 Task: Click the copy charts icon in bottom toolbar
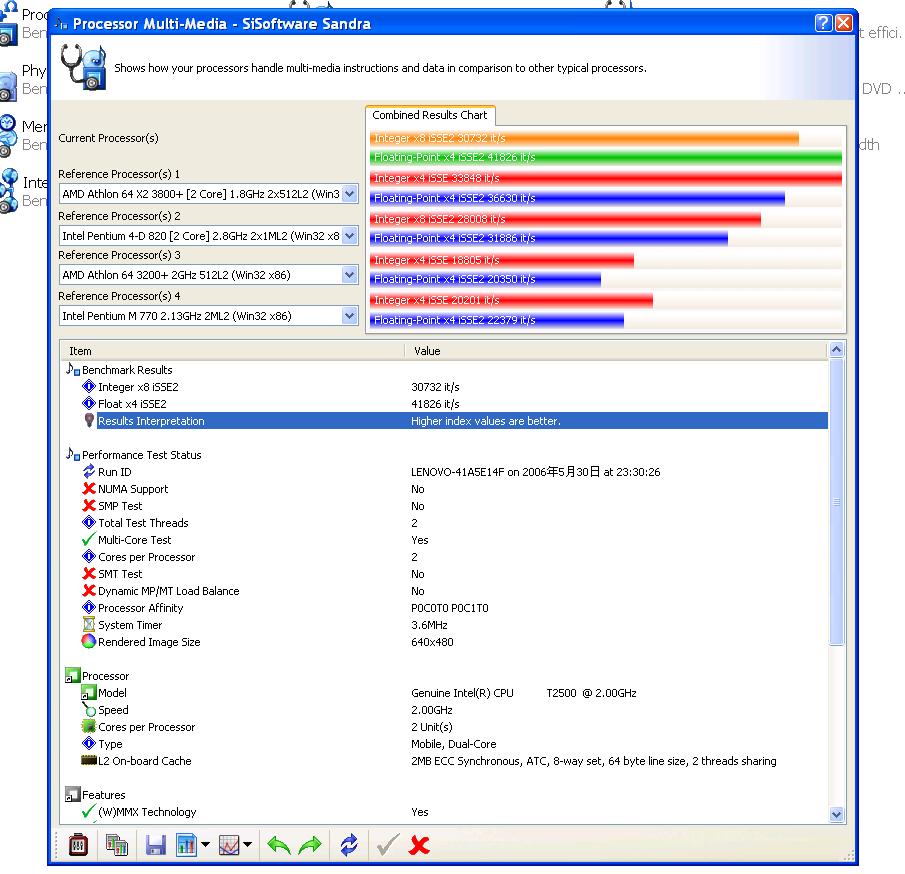pyautogui.click(x=117, y=845)
